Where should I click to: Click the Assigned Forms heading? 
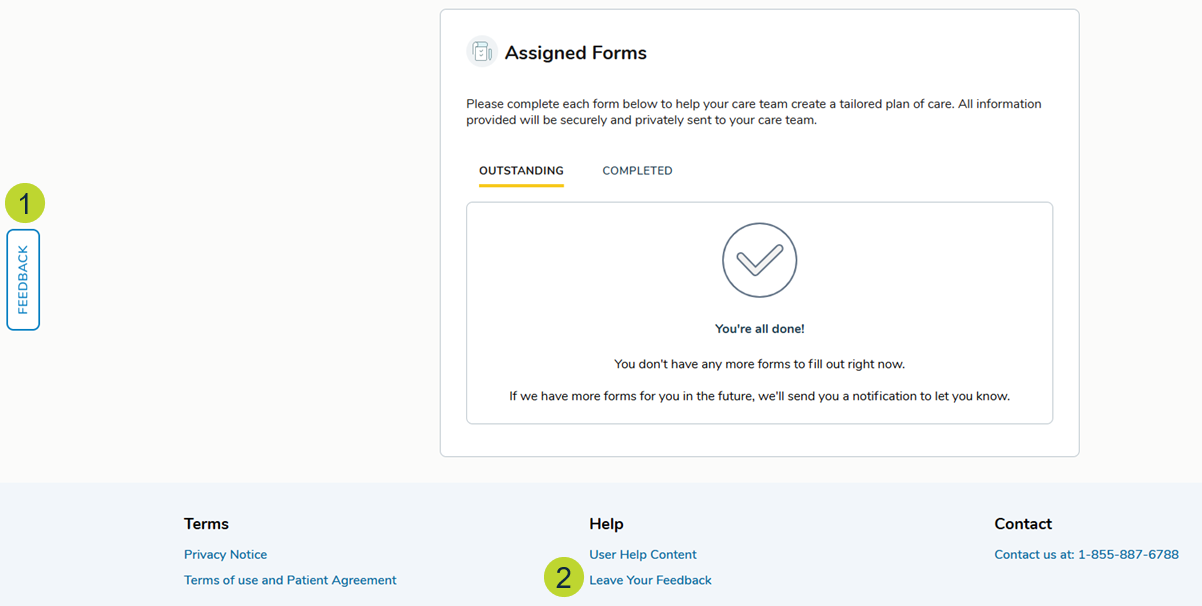(x=575, y=53)
